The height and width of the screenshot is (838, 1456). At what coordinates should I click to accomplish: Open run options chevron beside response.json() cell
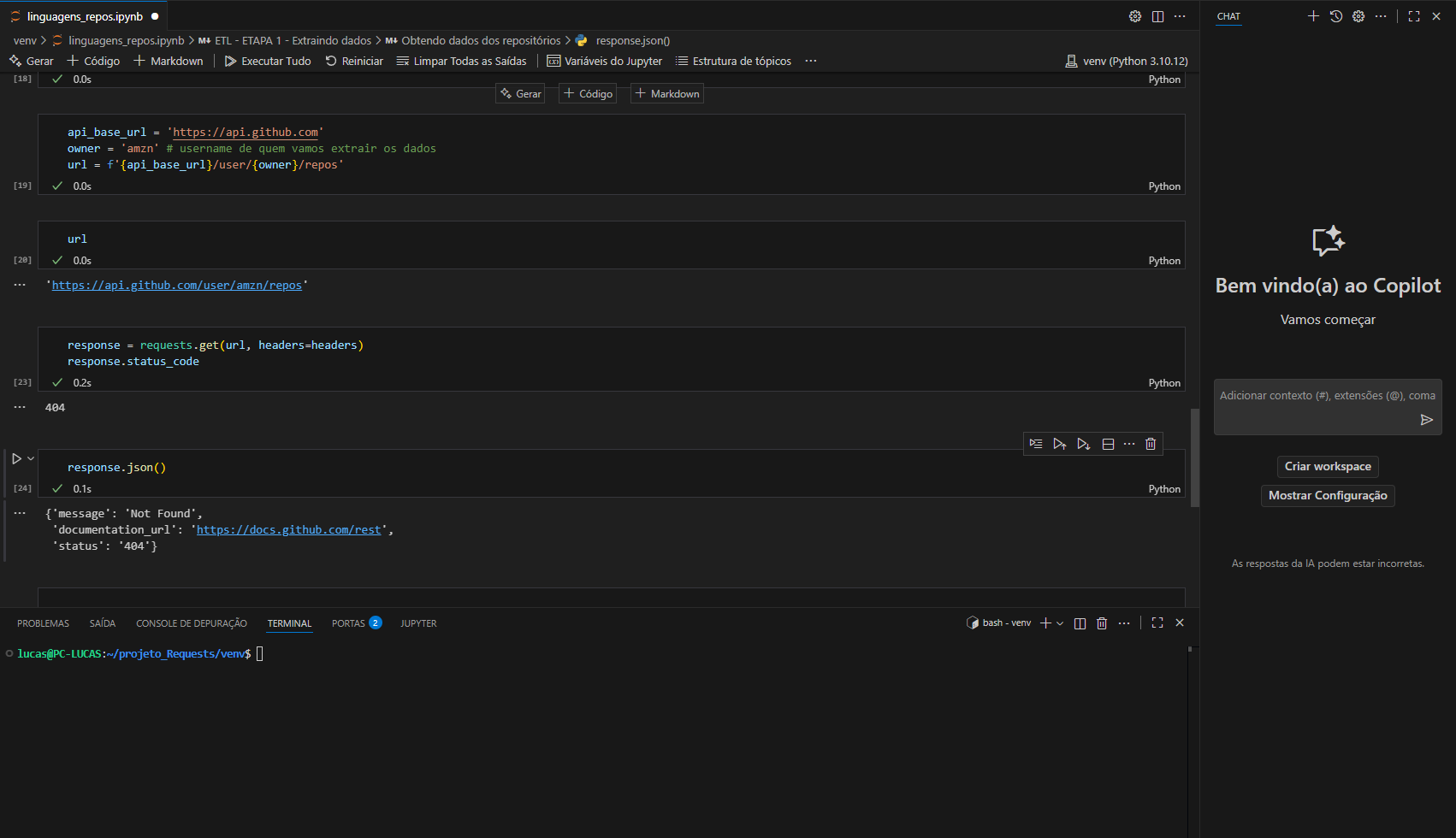click(31, 458)
